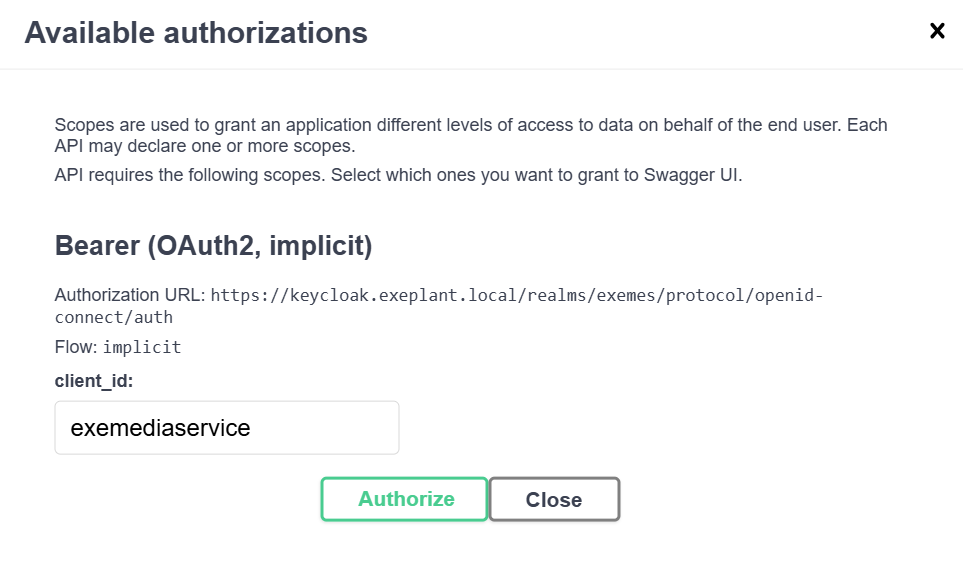Click the "implicit" value beside Flow
963x577 pixels.
[x=142, y=348]
